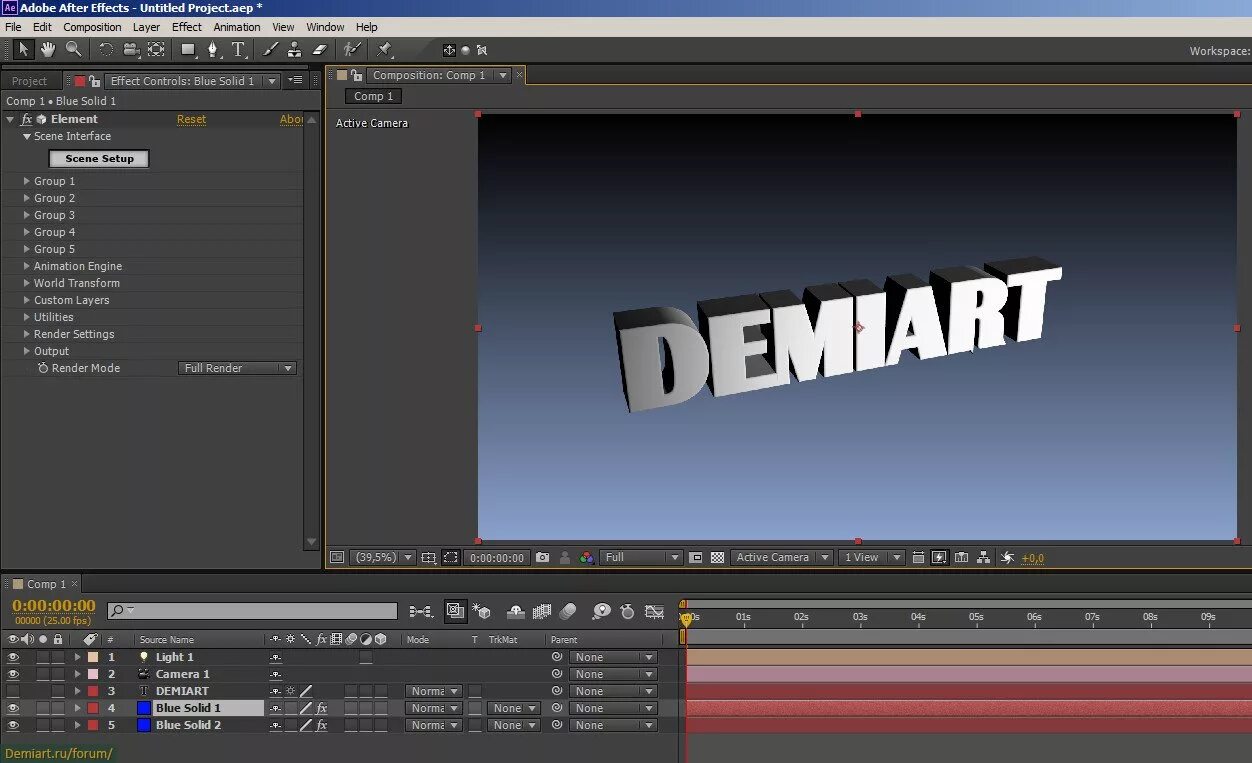Select the Pan Behind anchor tool
Viewport: 1252px width, 763px height.
click(x=156, y=49)
